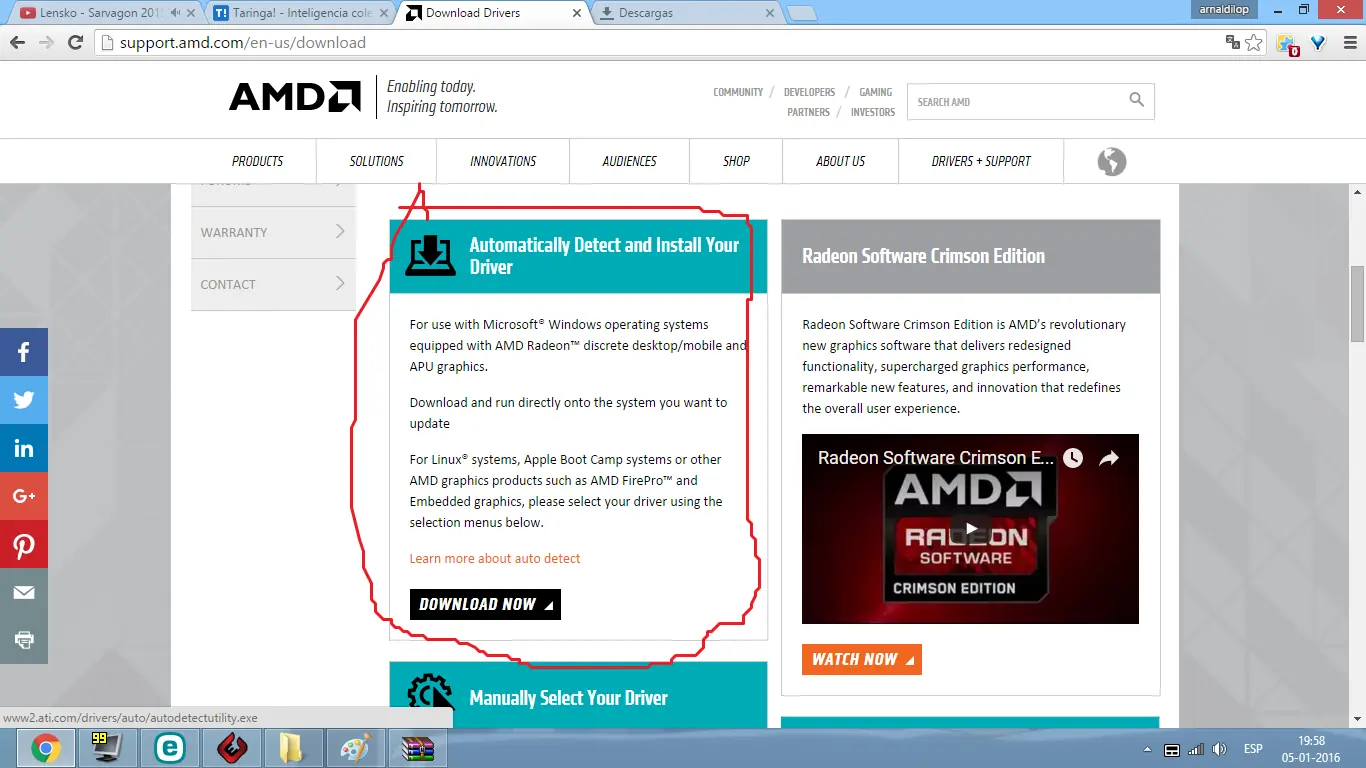Open the DRIVERS + SUPPORT menu
Image resolution: width=1366 pixels, height=768 pixels.
pos(981,161)
